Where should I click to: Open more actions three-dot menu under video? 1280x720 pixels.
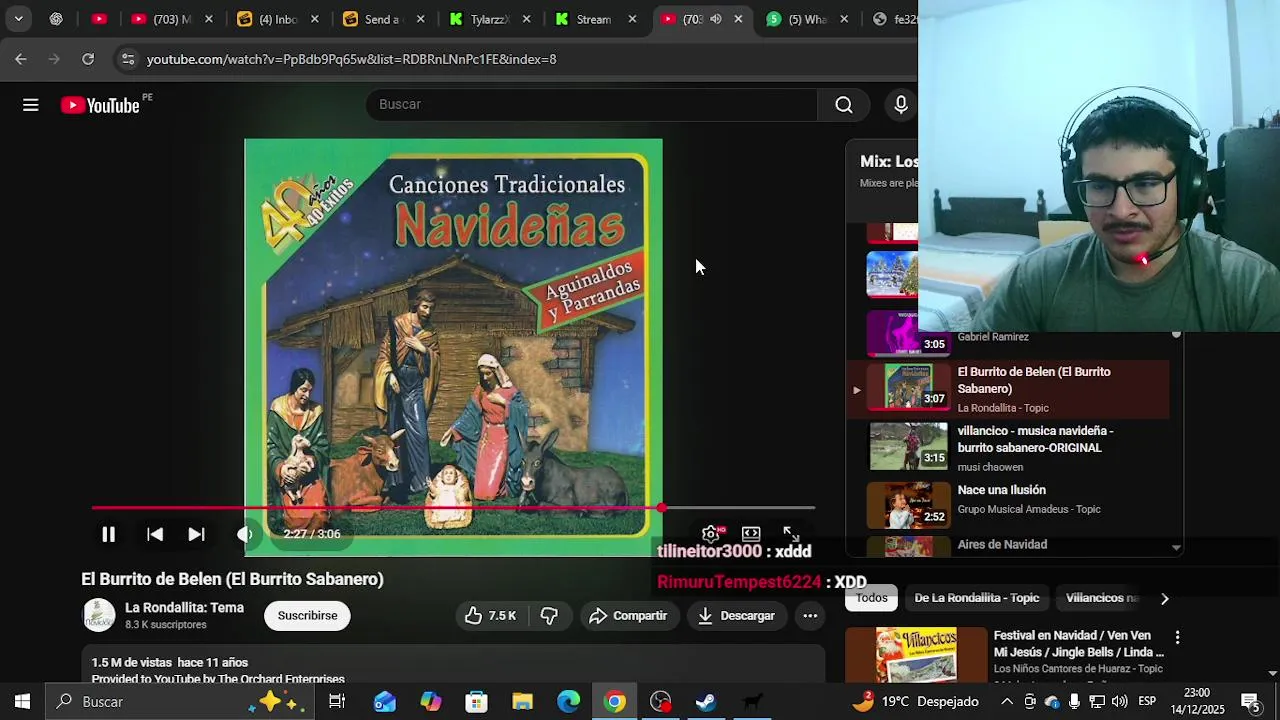(810, 616)
